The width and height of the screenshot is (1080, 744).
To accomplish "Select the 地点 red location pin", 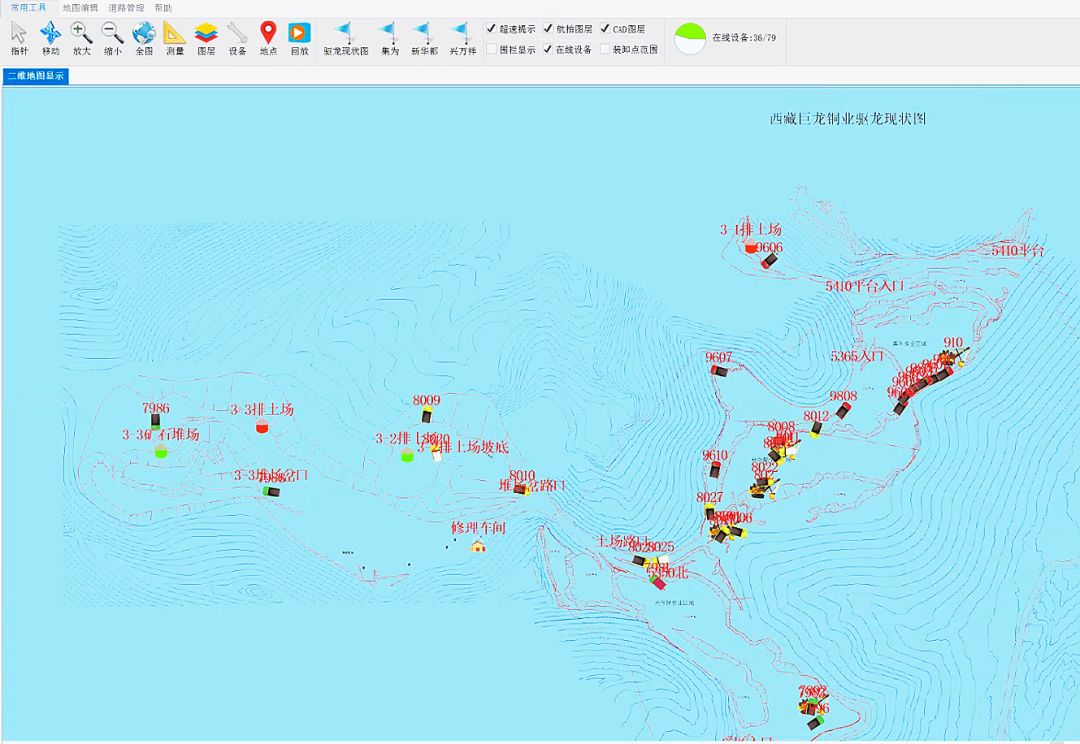I will coord(269,39).
